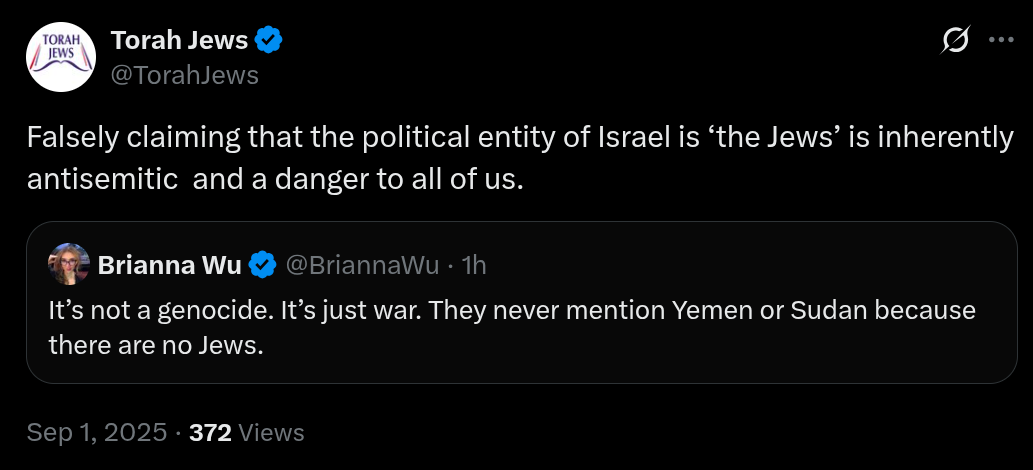Visit the @TorahJews handle link
The width and height of the screenshot is (1033, 470).
(x=184, y=75)
